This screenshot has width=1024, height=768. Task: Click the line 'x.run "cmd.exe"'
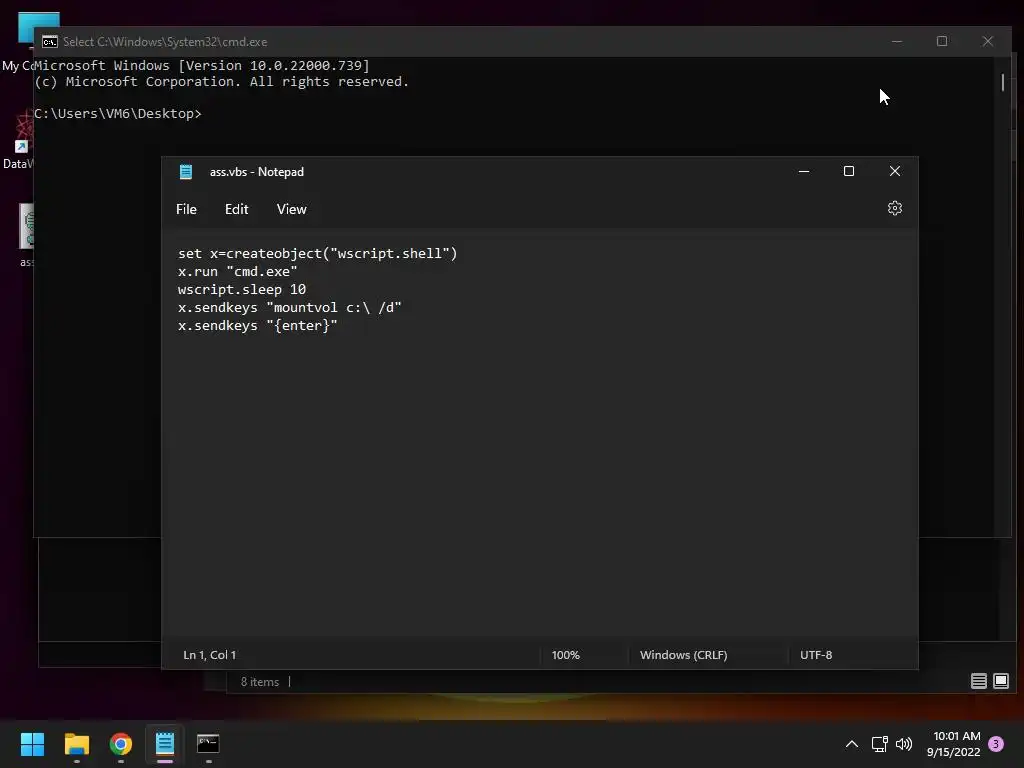238,272
